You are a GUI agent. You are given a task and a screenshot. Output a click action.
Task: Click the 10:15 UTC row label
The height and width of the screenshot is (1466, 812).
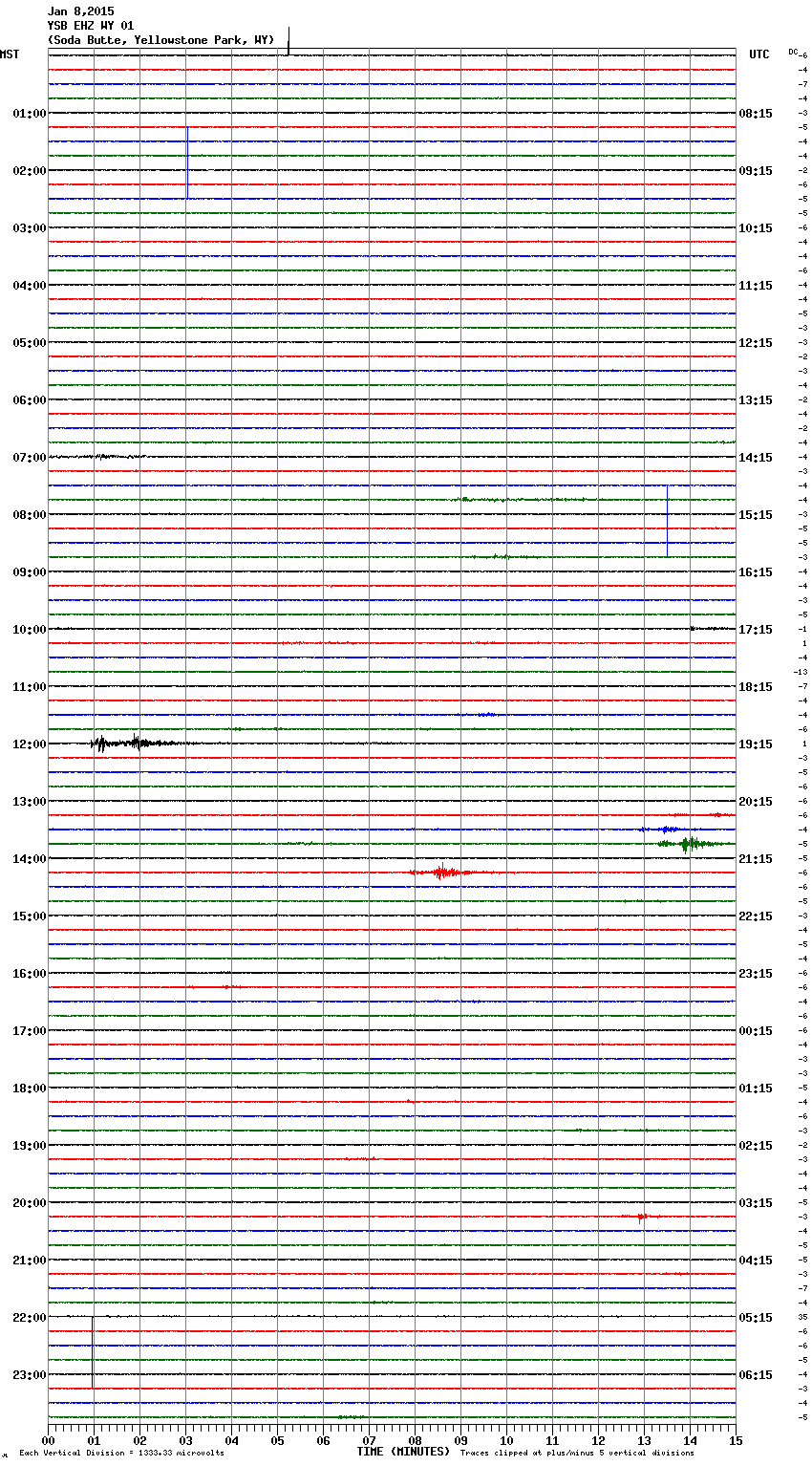(x=756, y=228)
